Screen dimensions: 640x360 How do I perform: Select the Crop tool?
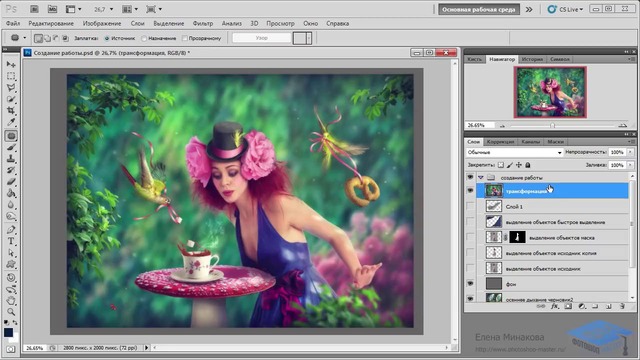coord(11,110)
